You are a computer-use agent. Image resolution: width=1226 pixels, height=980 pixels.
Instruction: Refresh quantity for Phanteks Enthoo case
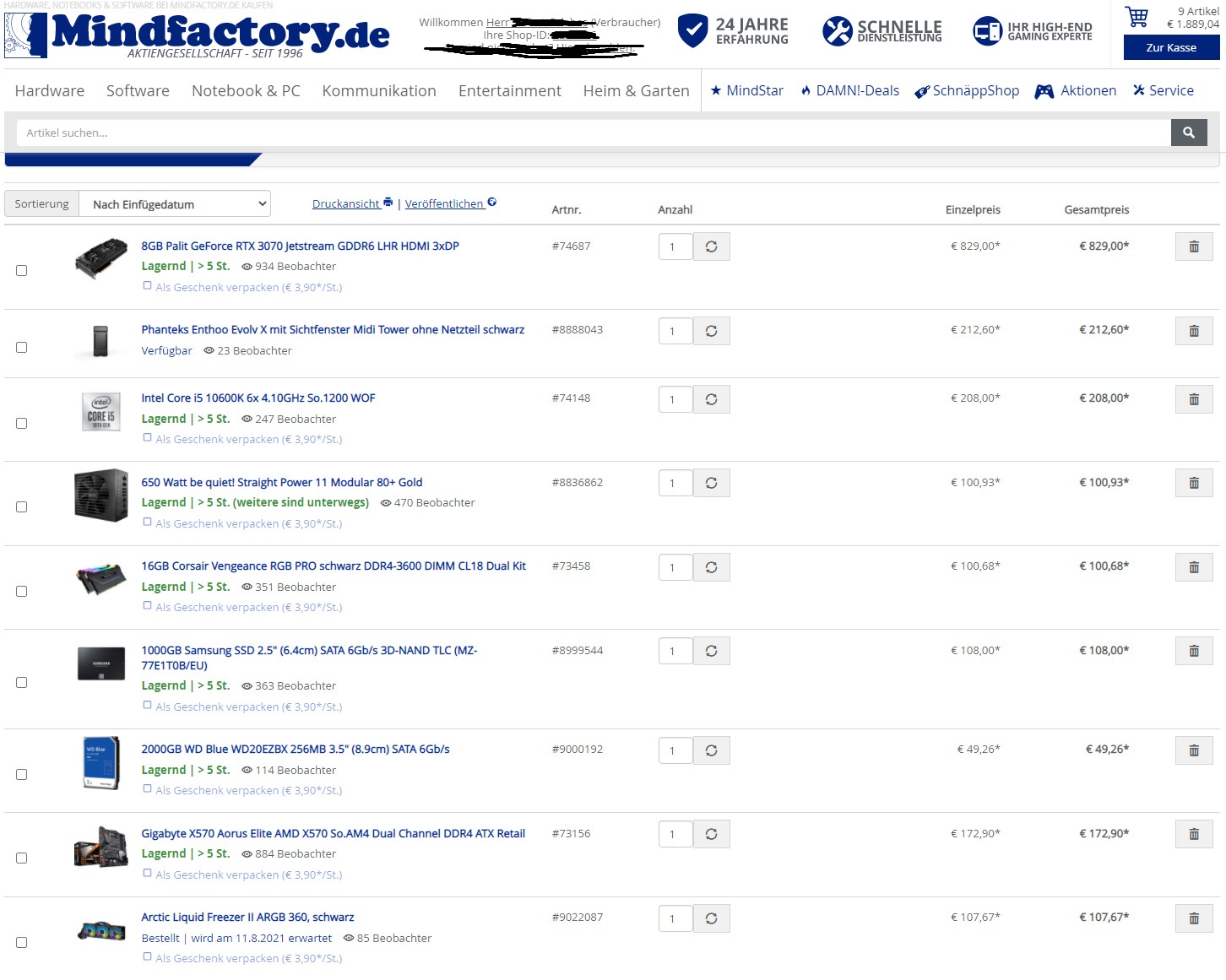(x=712, y=331)
